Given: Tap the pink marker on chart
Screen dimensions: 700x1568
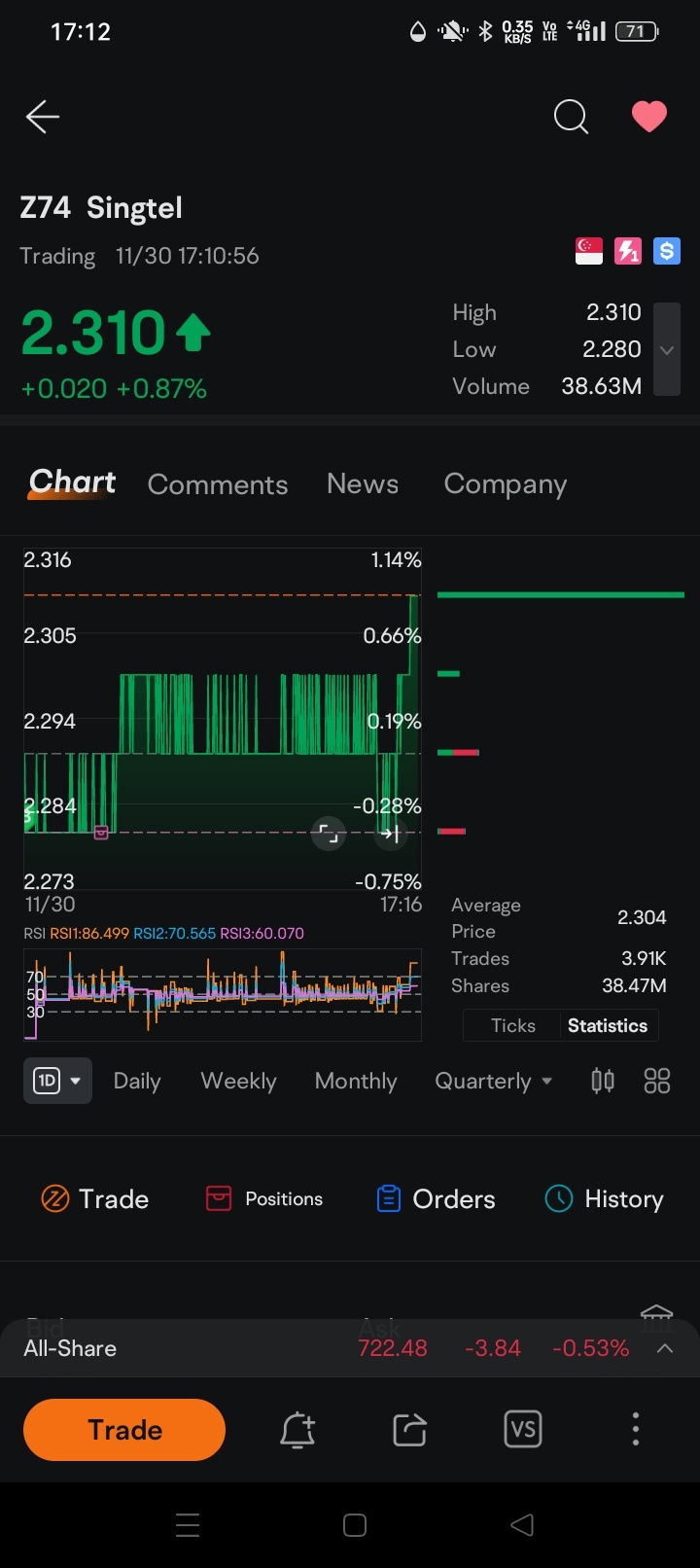Looking at the screenshot, I should [x=101, y=832].
